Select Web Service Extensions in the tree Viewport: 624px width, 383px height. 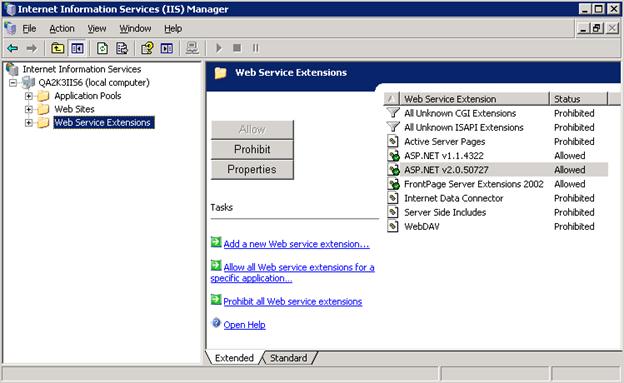point(103,123)
